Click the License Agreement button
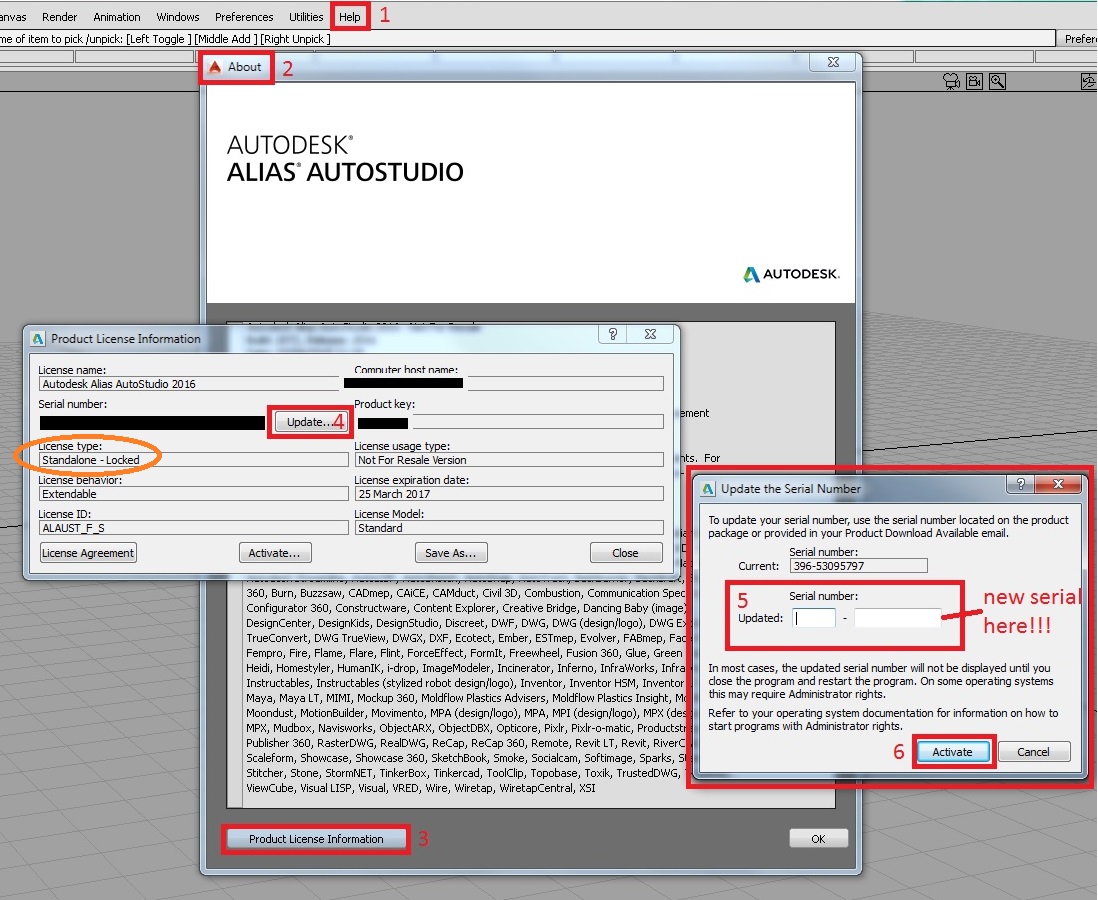 [88, 553]
